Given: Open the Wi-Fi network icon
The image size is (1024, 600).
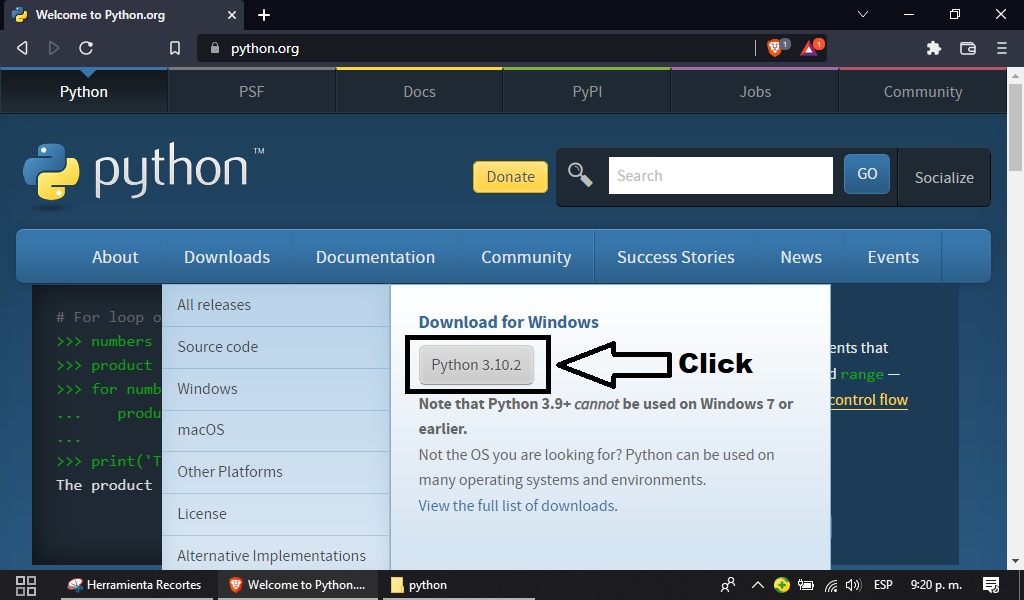Looking at the screenshot, I should coord(831,586).
